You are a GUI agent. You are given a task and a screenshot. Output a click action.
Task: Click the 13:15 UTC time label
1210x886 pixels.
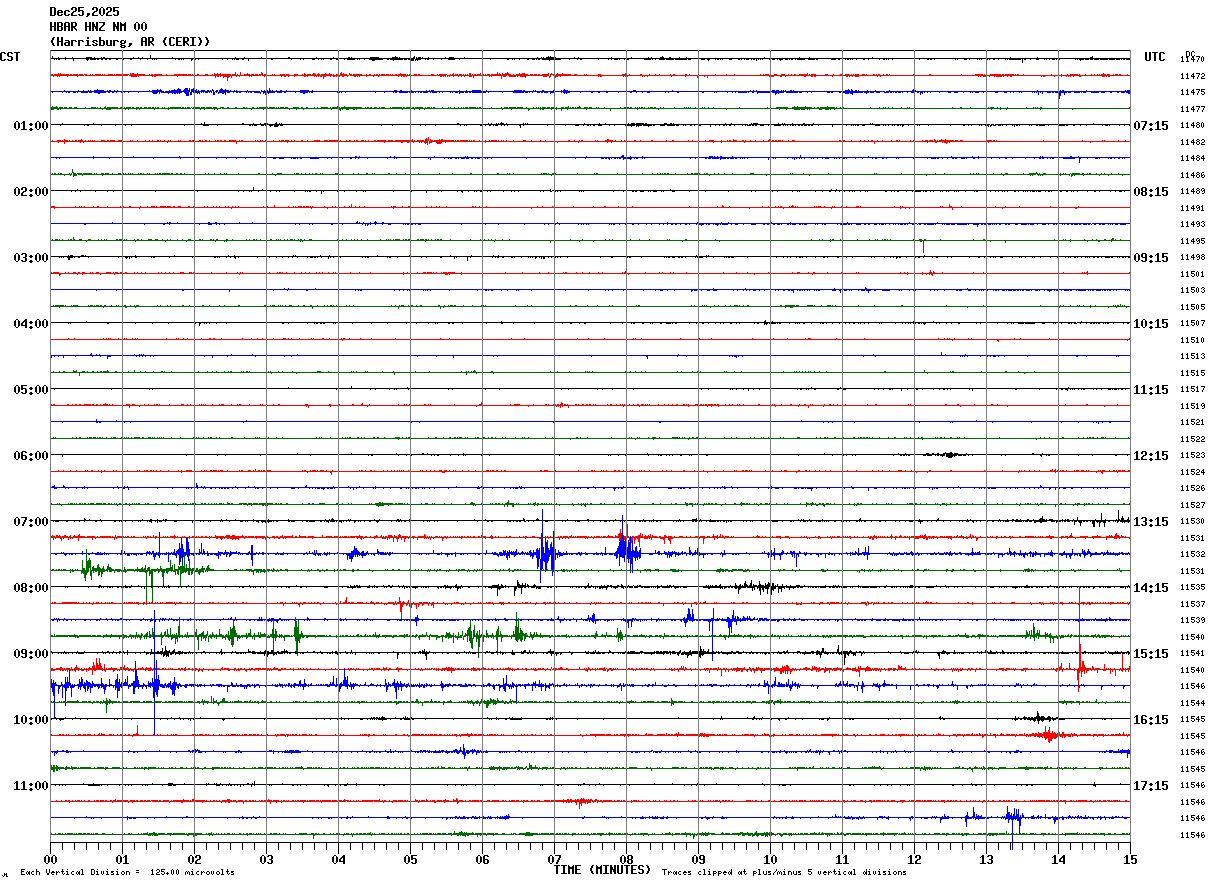coord(1151,522)
